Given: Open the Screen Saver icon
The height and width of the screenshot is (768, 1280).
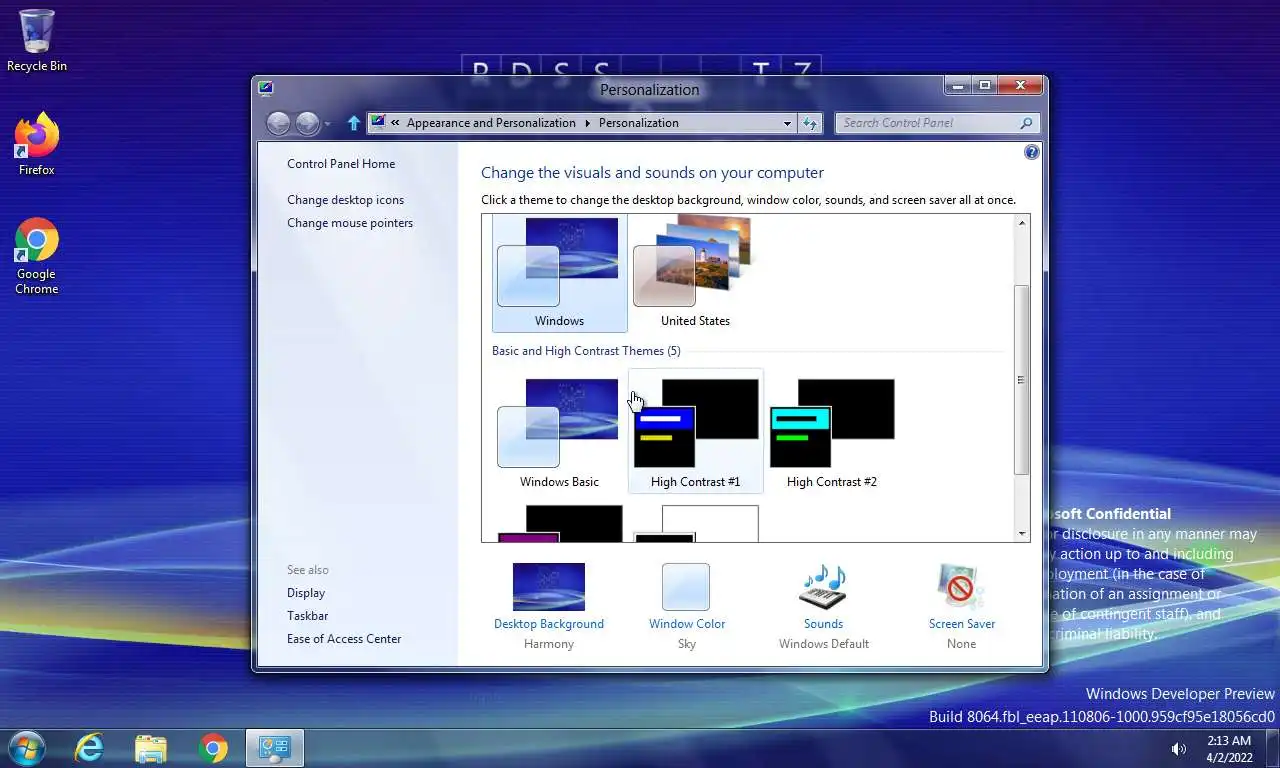Looking at the screenshot, I should [x=961, y=587].
